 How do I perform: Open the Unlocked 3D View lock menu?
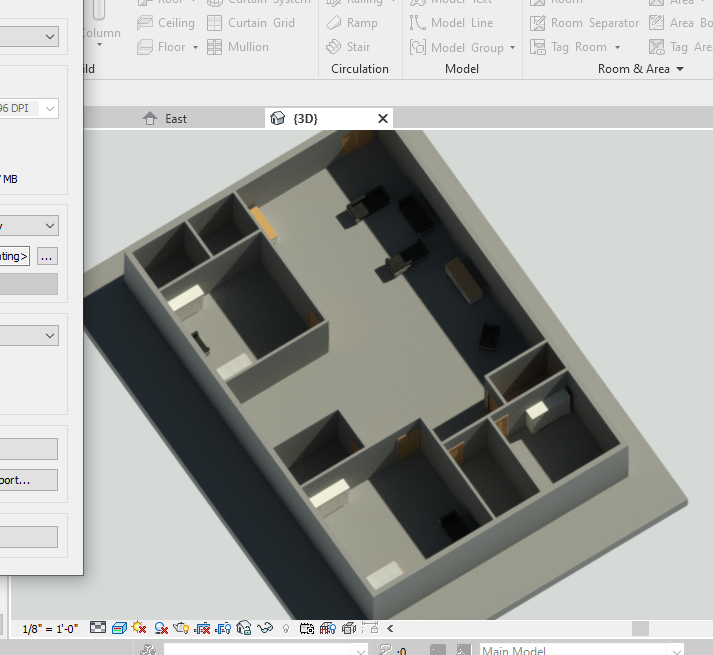coord(244,628)
